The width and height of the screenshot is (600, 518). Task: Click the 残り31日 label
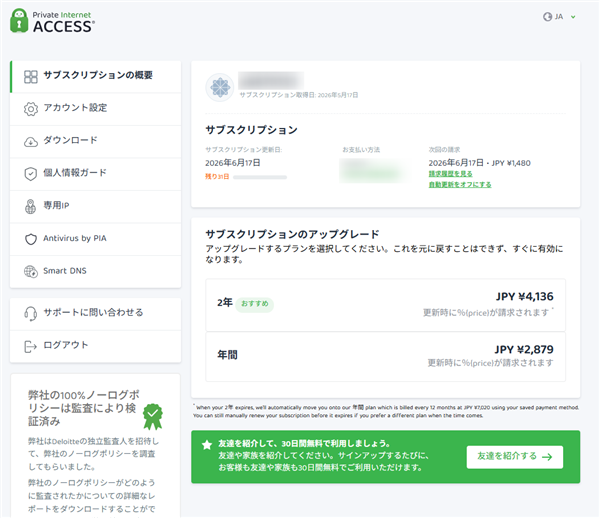217,177
